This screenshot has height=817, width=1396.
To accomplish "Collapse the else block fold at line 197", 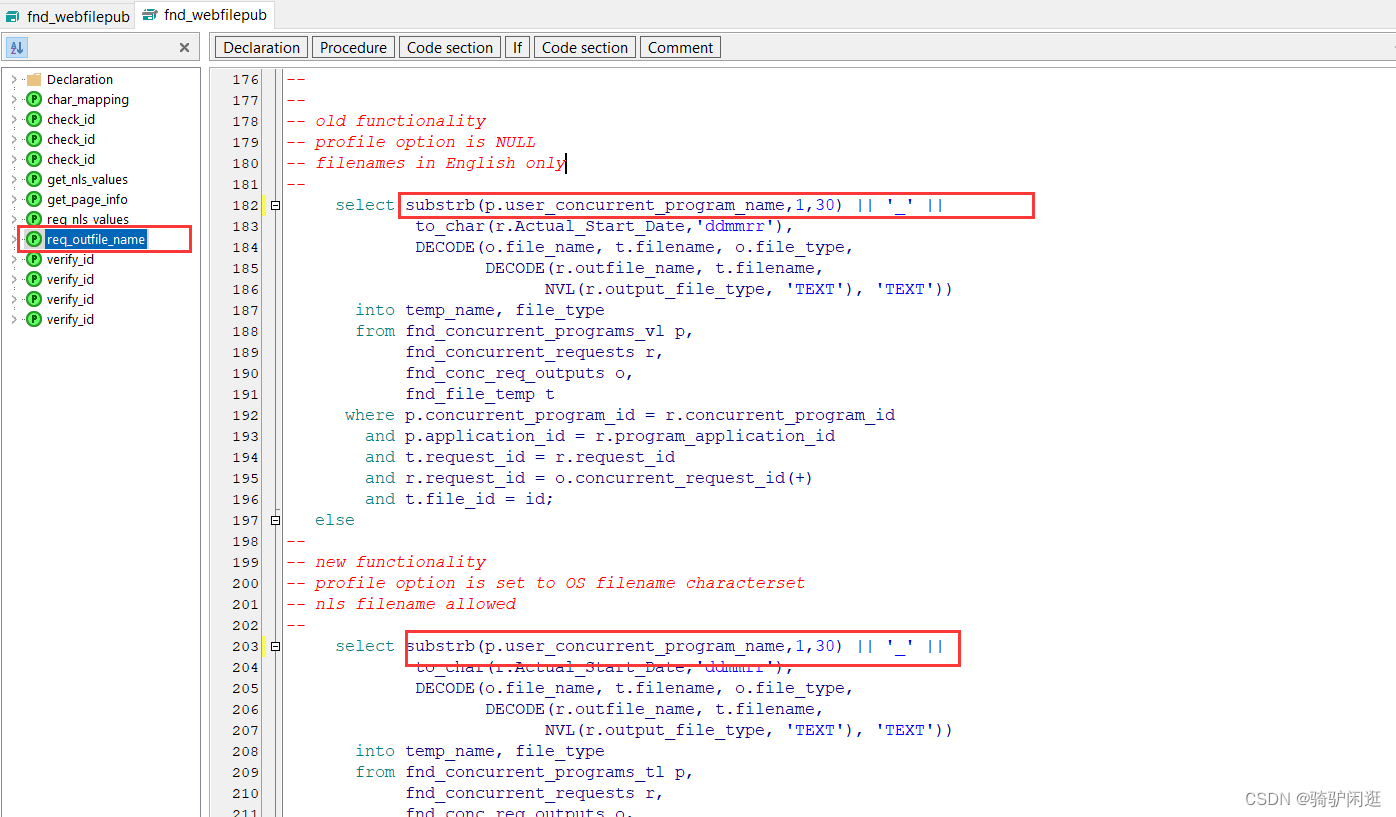I will click(x=275, y=519).
